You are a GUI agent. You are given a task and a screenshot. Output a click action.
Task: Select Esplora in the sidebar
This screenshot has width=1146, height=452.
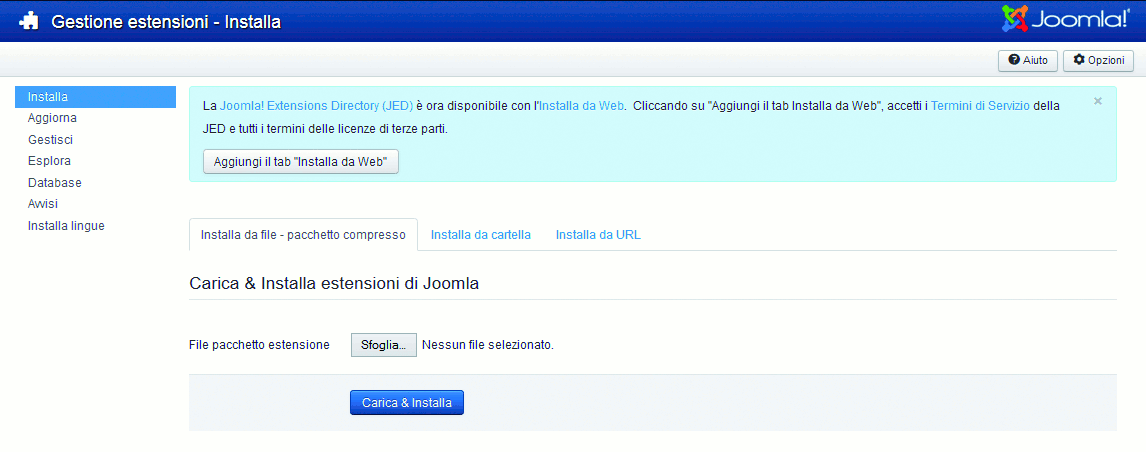pos(49,161)
